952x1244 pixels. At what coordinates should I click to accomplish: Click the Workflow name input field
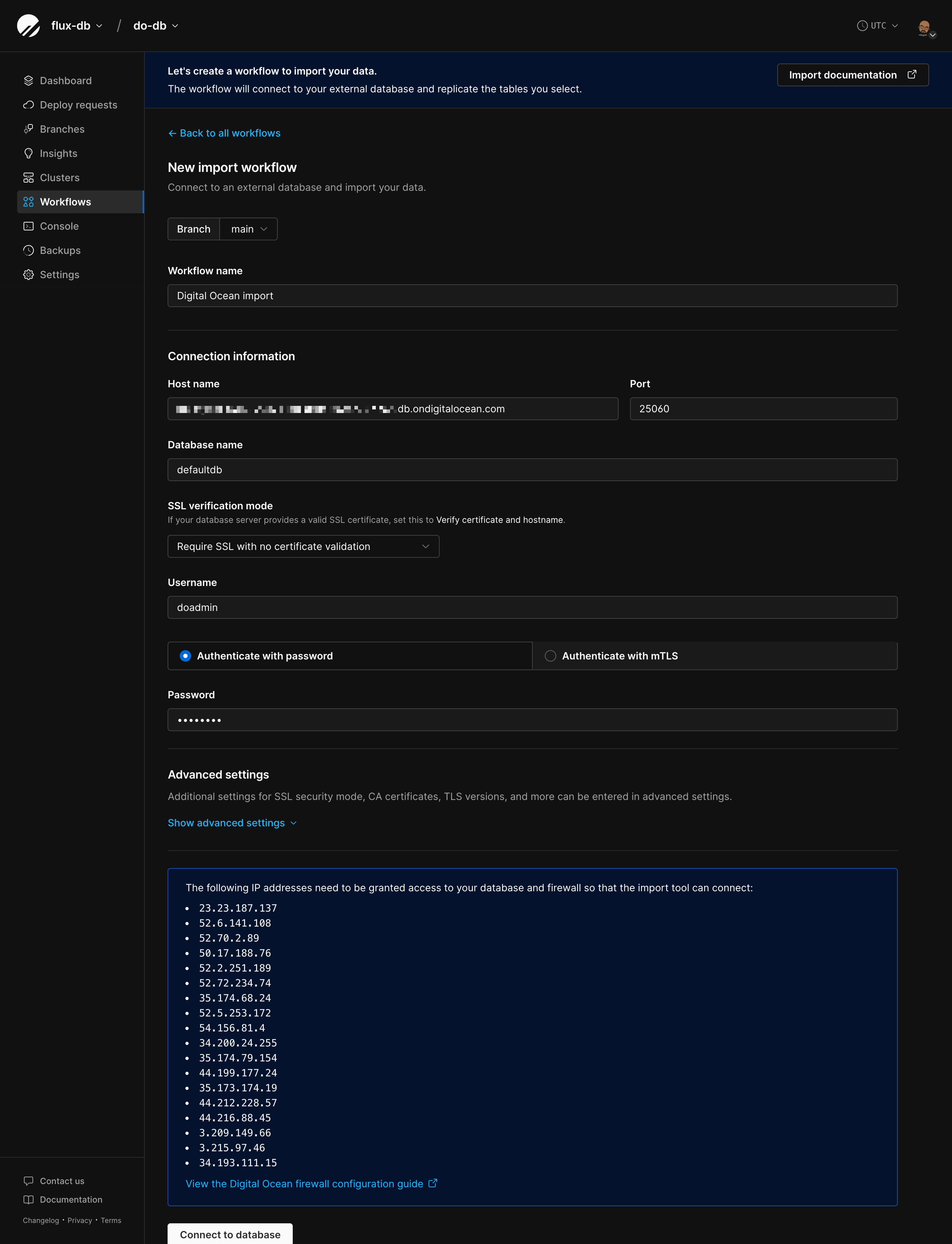click(x=532, y=295)
